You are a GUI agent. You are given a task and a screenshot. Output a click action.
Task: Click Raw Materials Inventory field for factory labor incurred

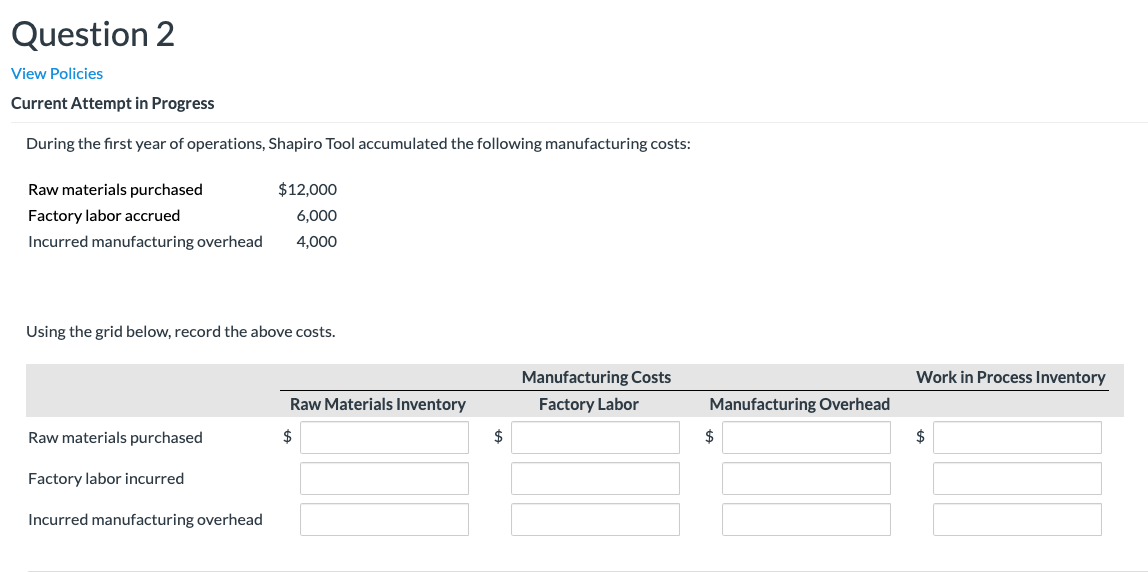384,478
